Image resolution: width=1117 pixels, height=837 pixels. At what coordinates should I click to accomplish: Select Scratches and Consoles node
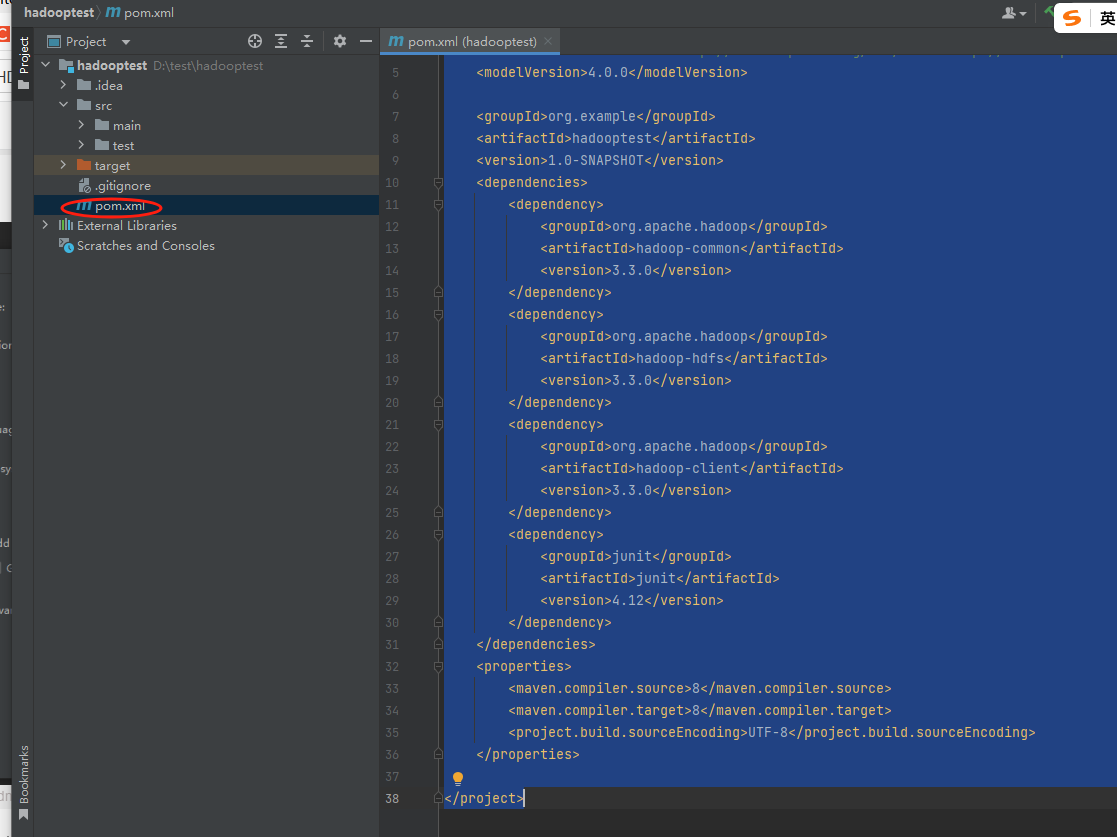click(x=207, y=246)
